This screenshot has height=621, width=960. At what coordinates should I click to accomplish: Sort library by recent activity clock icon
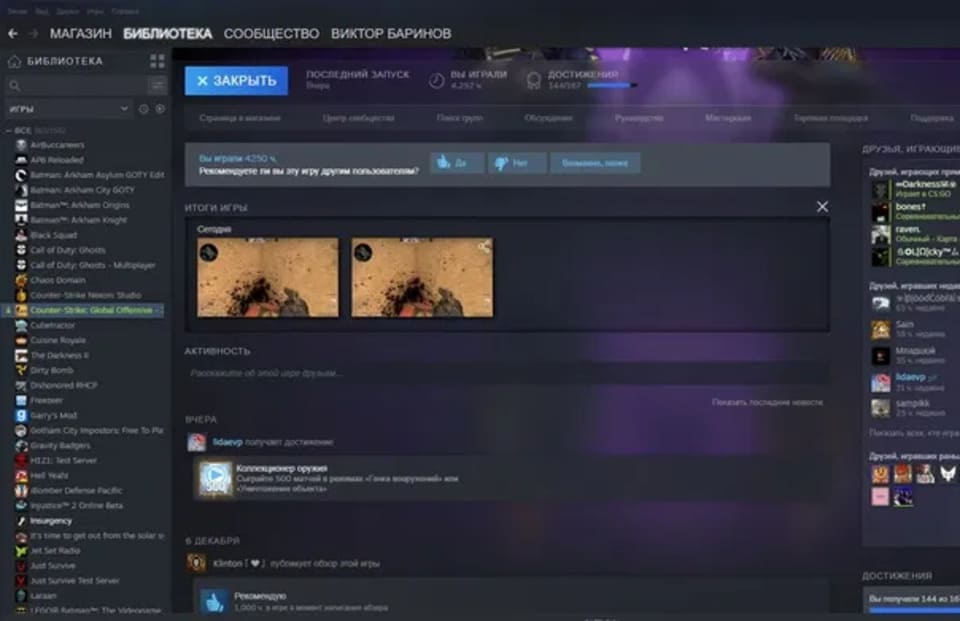coord(144,109)
